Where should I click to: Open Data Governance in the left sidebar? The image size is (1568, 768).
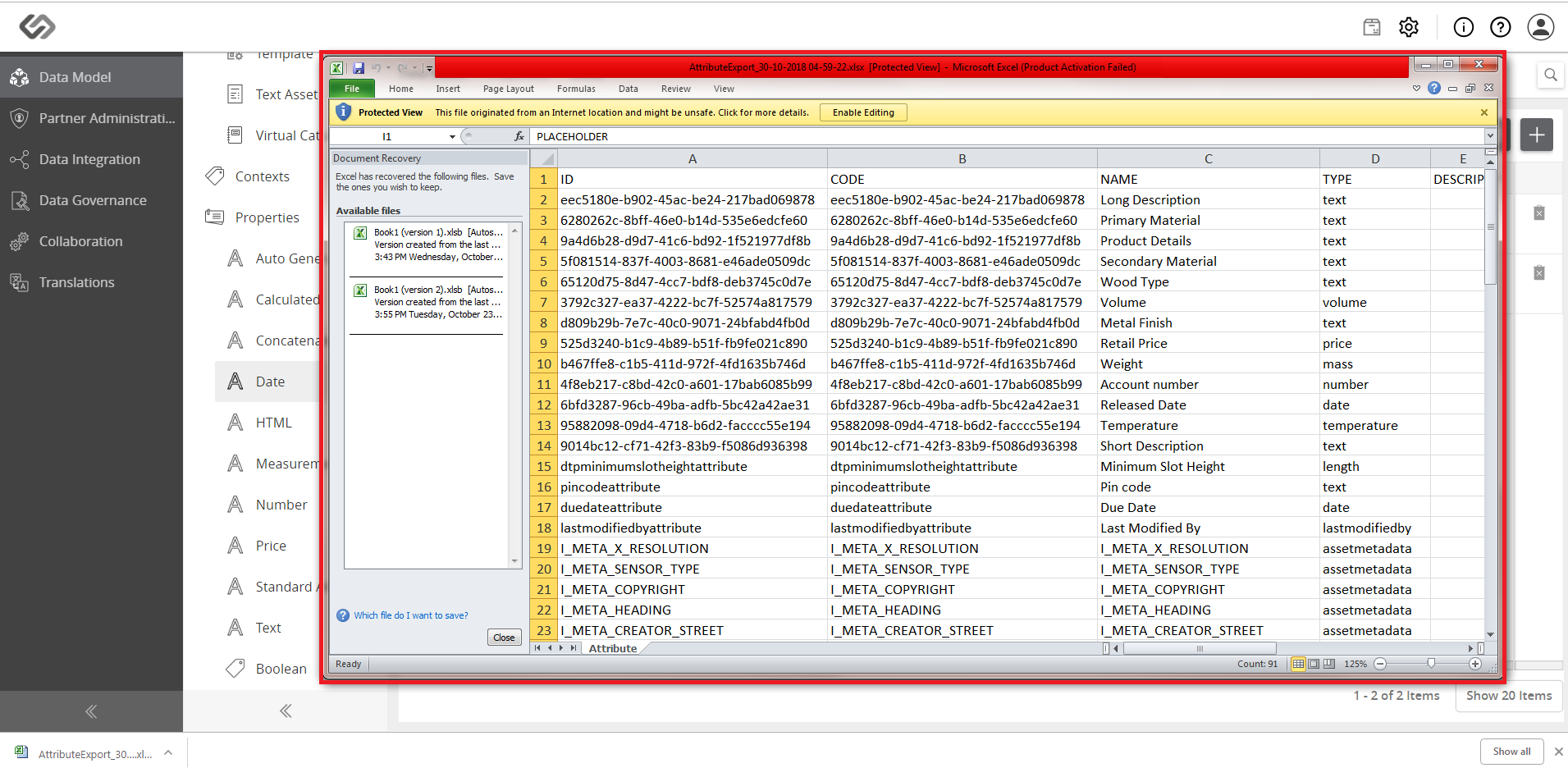[92, 200]
